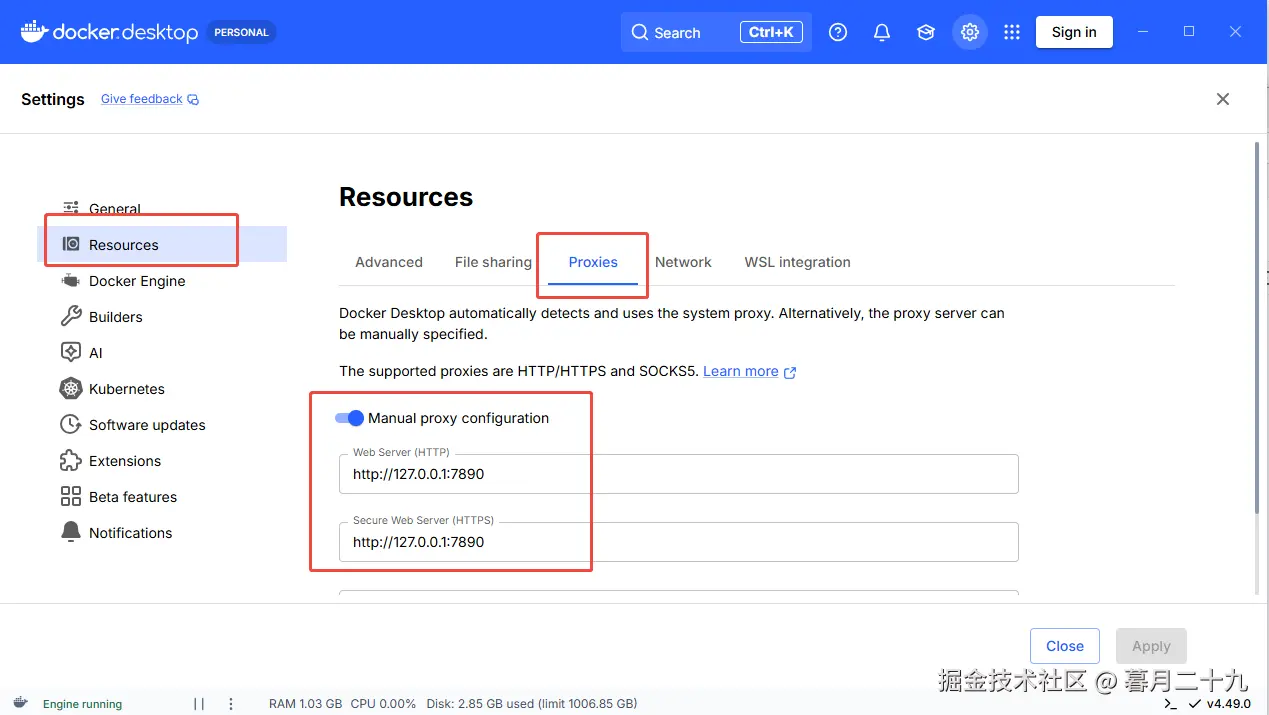
Task: Click the Software updates clock icon
Action: (71, 424)
